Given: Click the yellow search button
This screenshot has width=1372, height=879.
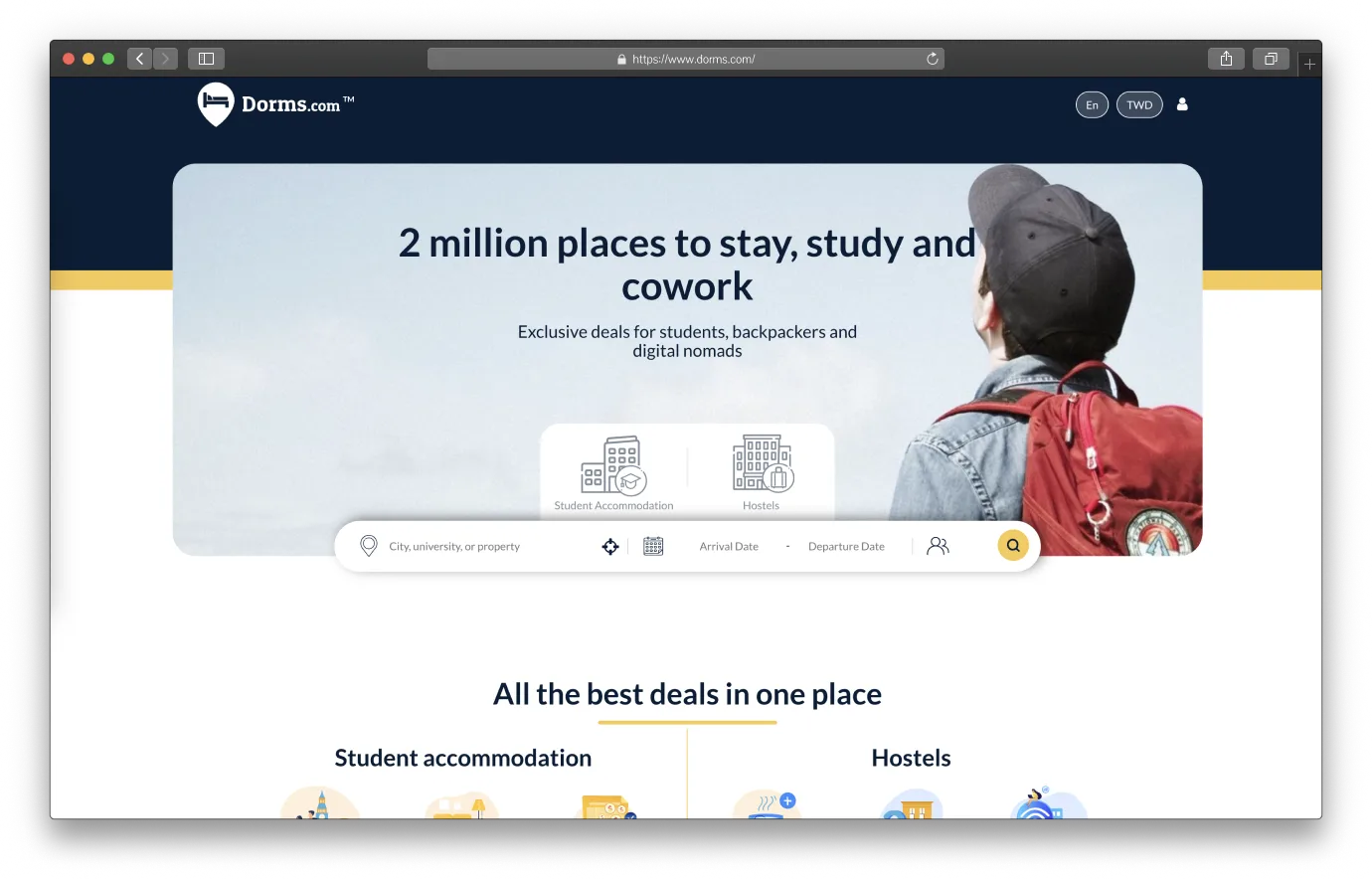Looking at the screenshot, I should click(x=1013, y=545).
